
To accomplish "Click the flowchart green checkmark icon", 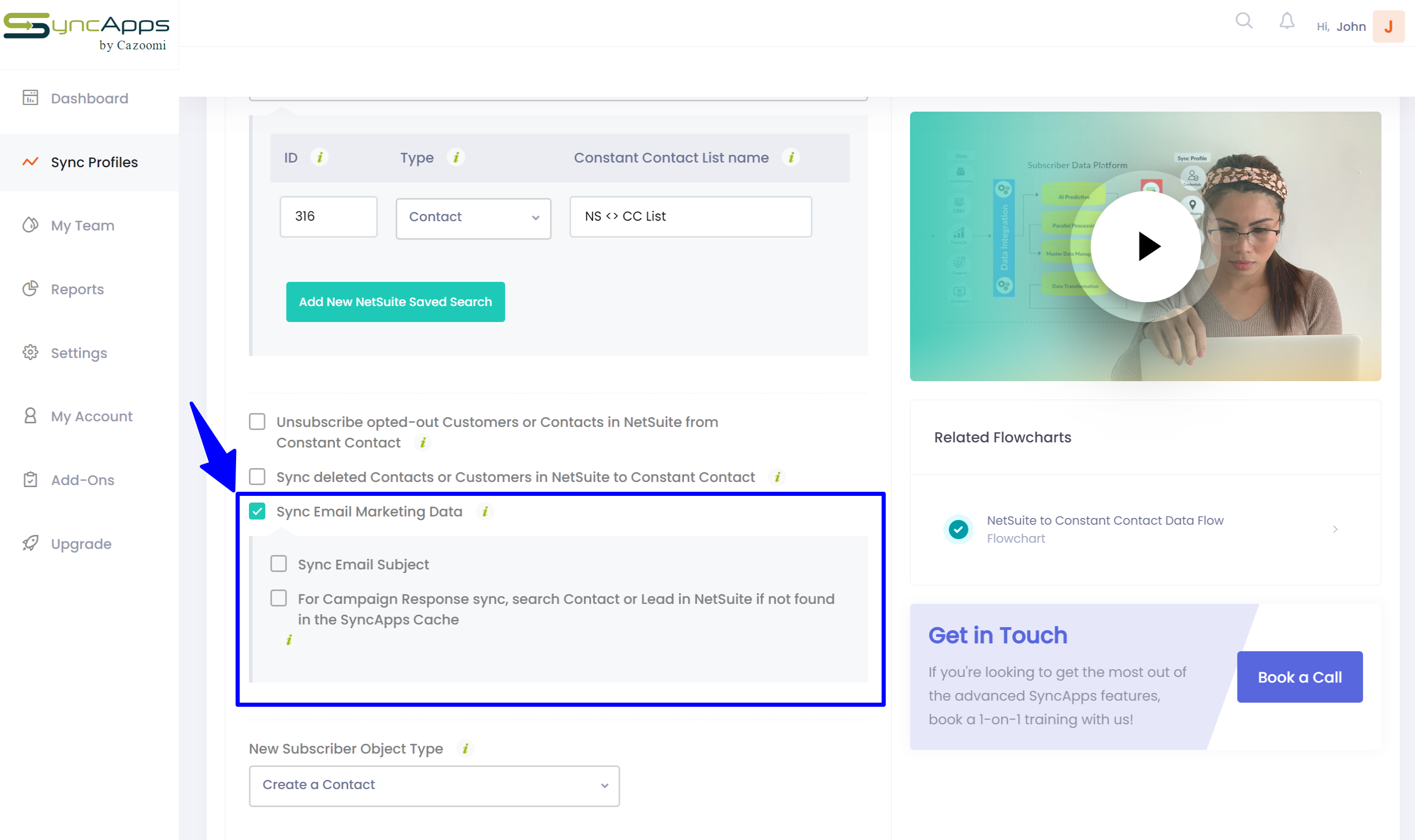I will coord(958,529).
